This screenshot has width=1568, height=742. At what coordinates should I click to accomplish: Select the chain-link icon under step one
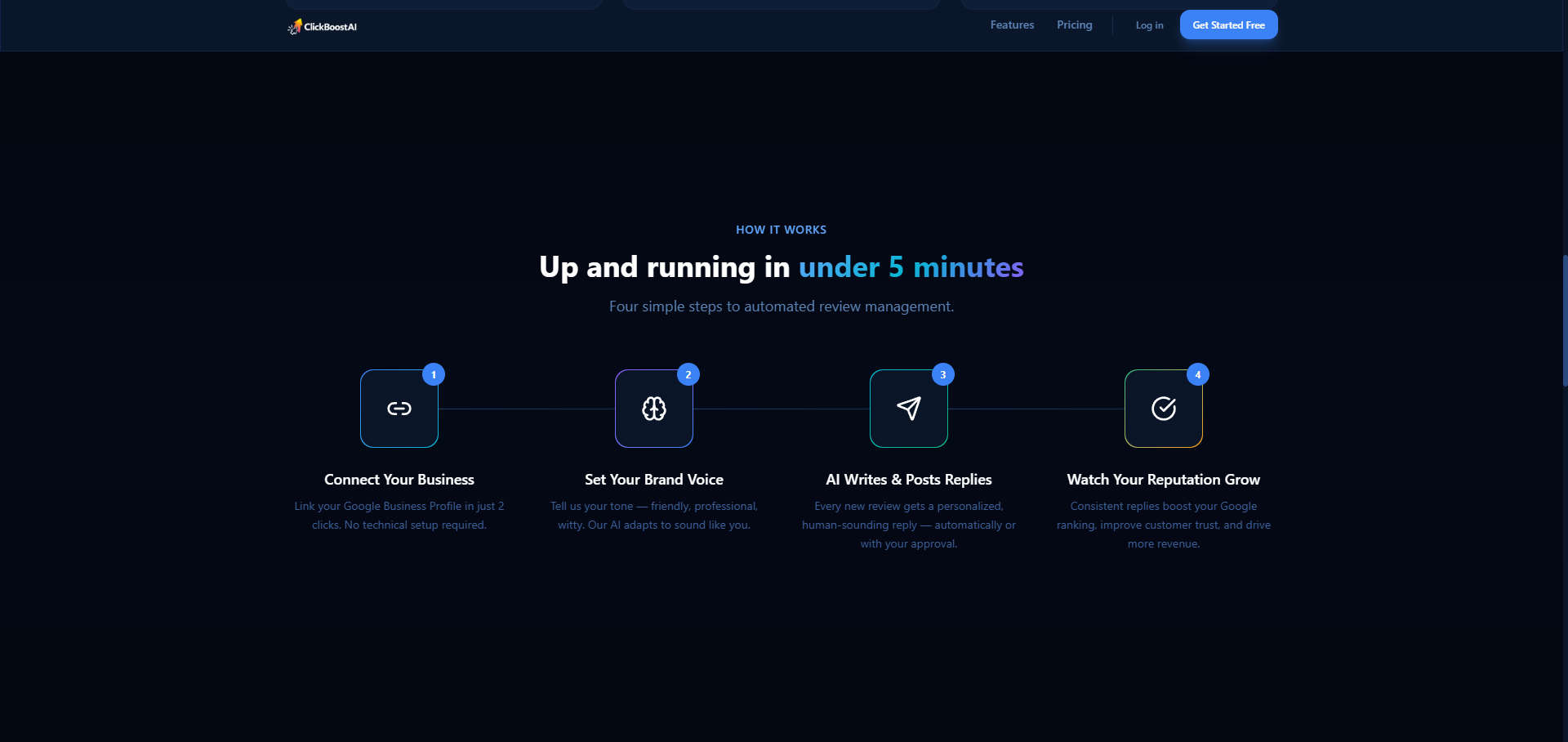(399, 409)
